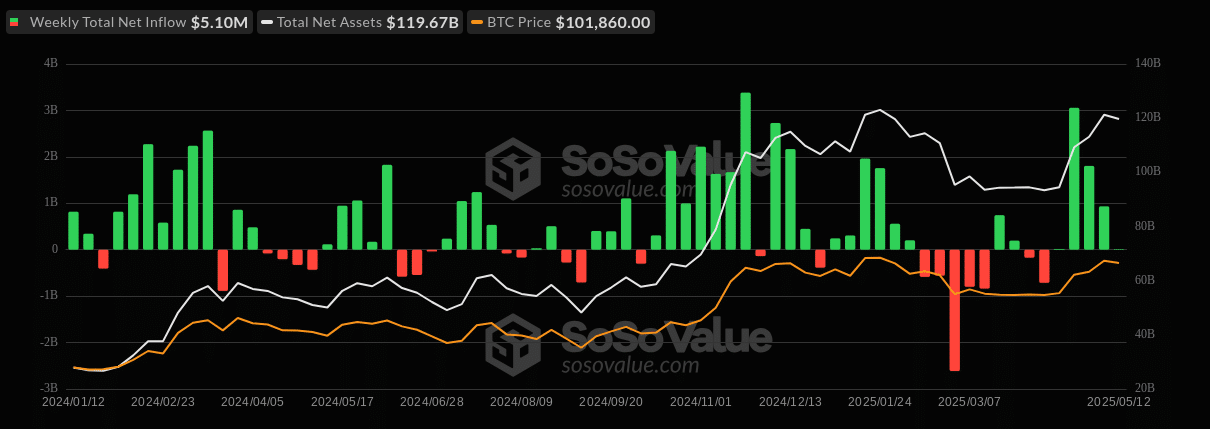Click the green-red Weekly Inflow legend icon
This screenshot has width=1210, height=429.
point(14,22)
